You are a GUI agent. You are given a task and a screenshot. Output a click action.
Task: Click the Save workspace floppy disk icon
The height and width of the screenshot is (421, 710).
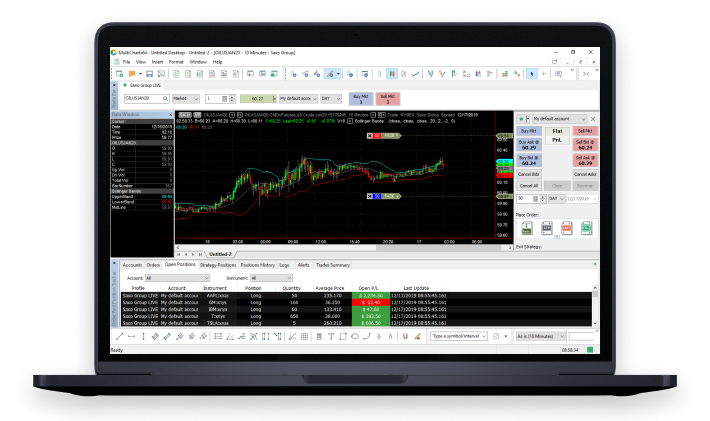(x=149, y=74)
